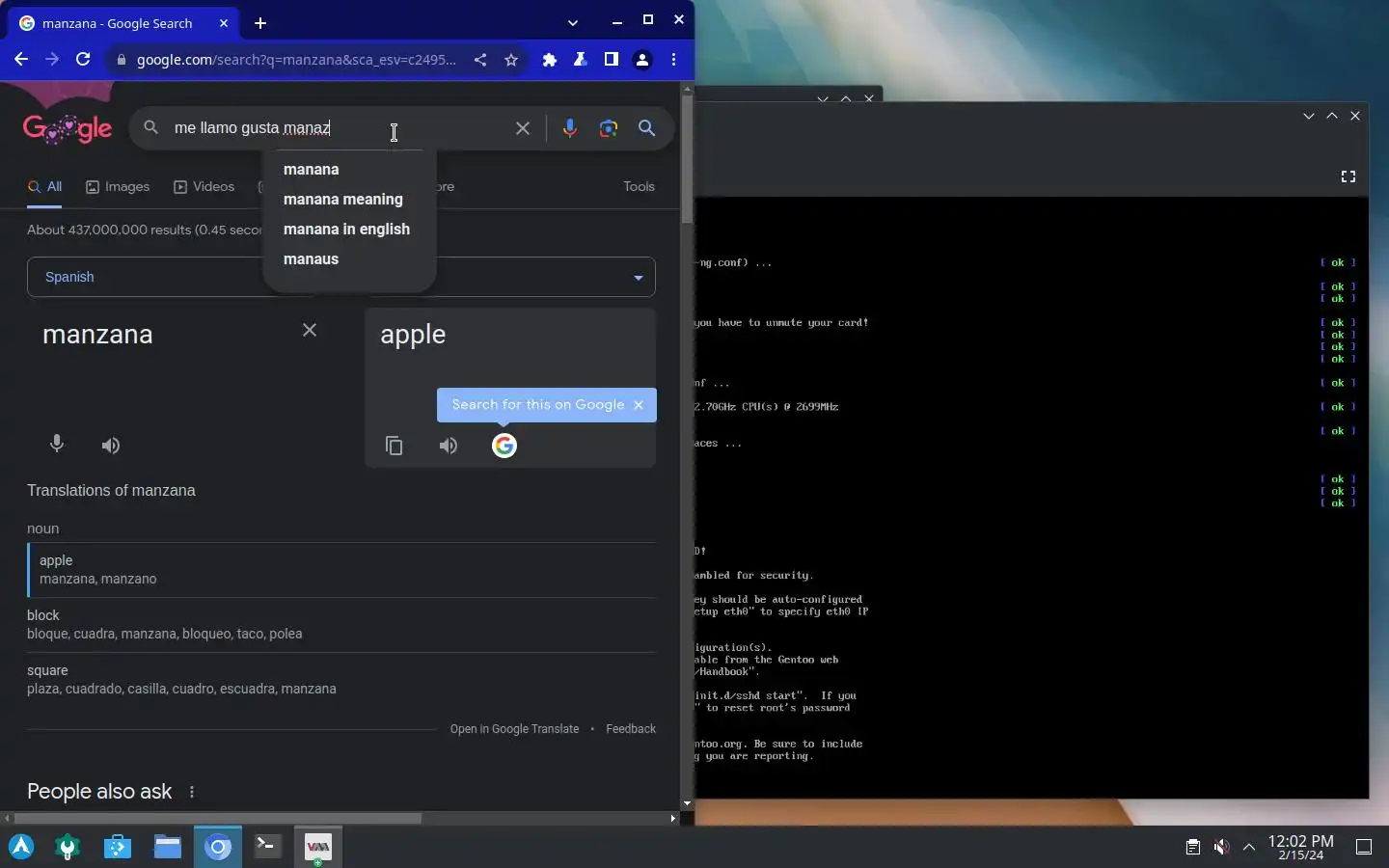The height and width of the screenshot is (868, 1389).
Task: Switch to the All results tab
Action: point(44,187)
